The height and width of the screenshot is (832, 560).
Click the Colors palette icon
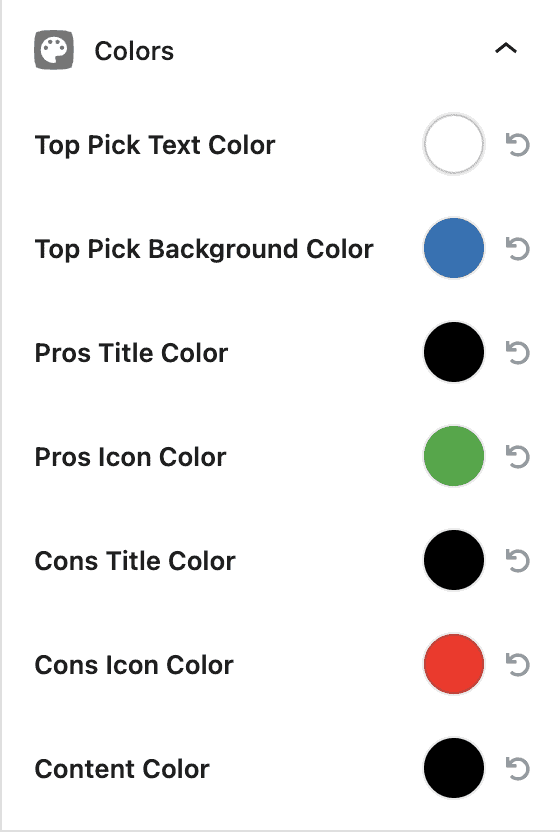(54, 50)
